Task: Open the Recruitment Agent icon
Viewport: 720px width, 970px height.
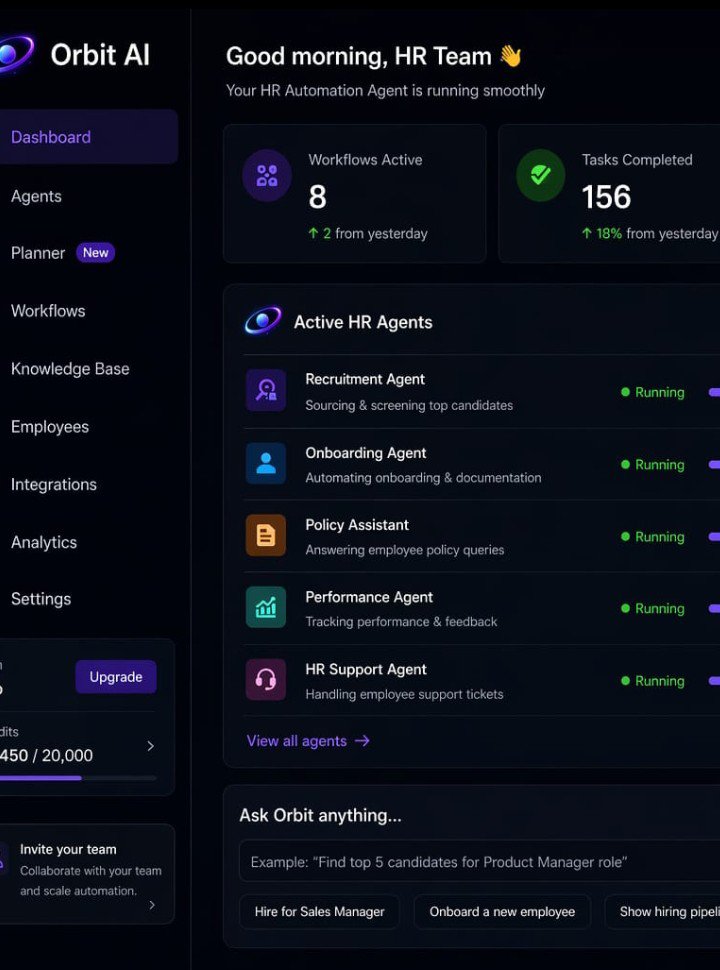Action: click(x=266, y=390)
